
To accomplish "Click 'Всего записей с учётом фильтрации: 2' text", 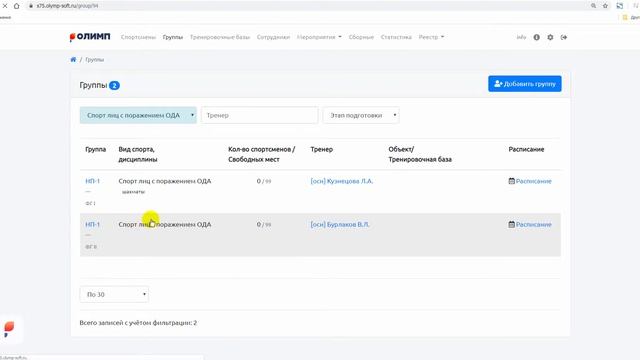I will 138,322.
